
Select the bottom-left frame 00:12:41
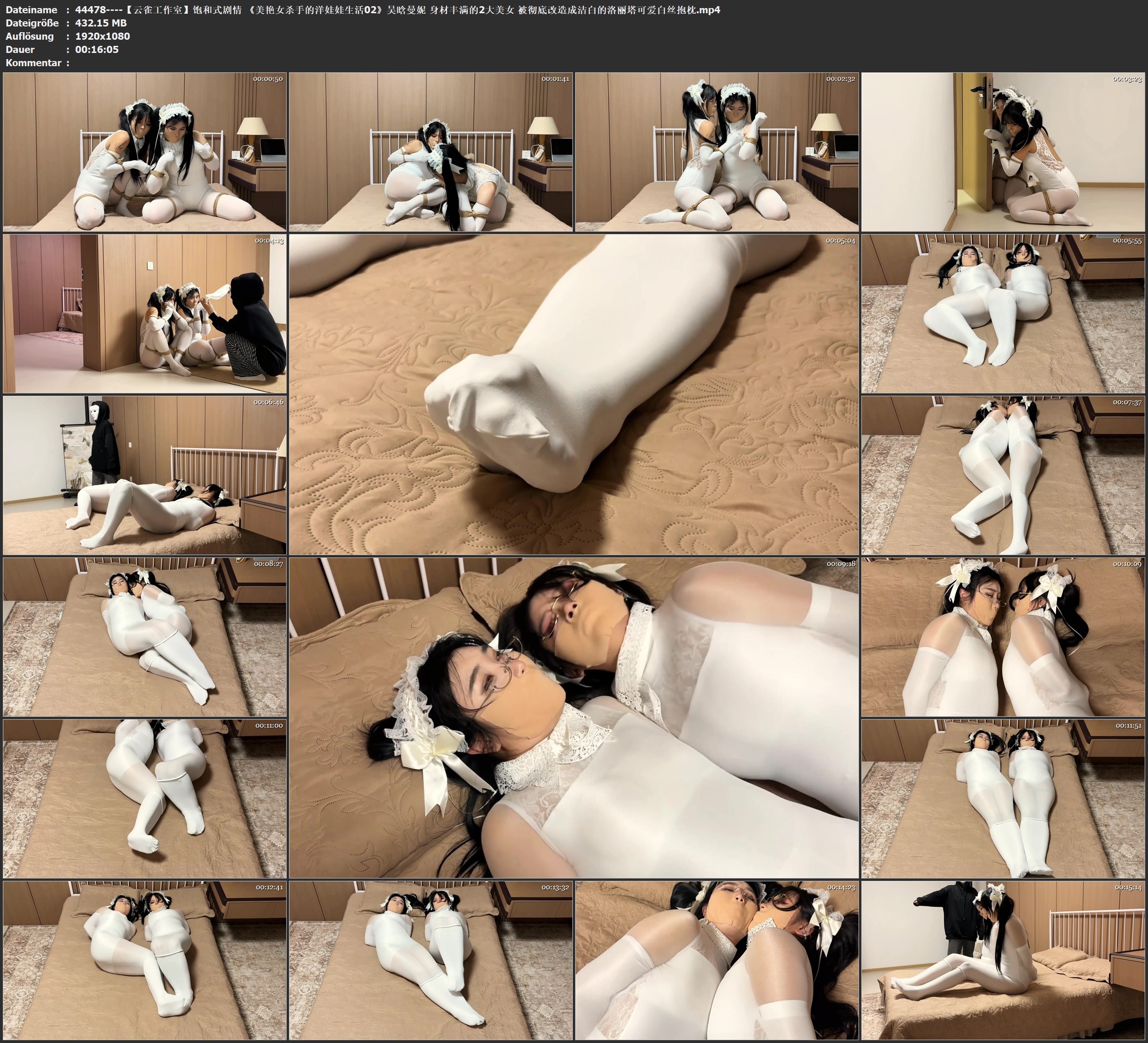[x=145, y=960]
